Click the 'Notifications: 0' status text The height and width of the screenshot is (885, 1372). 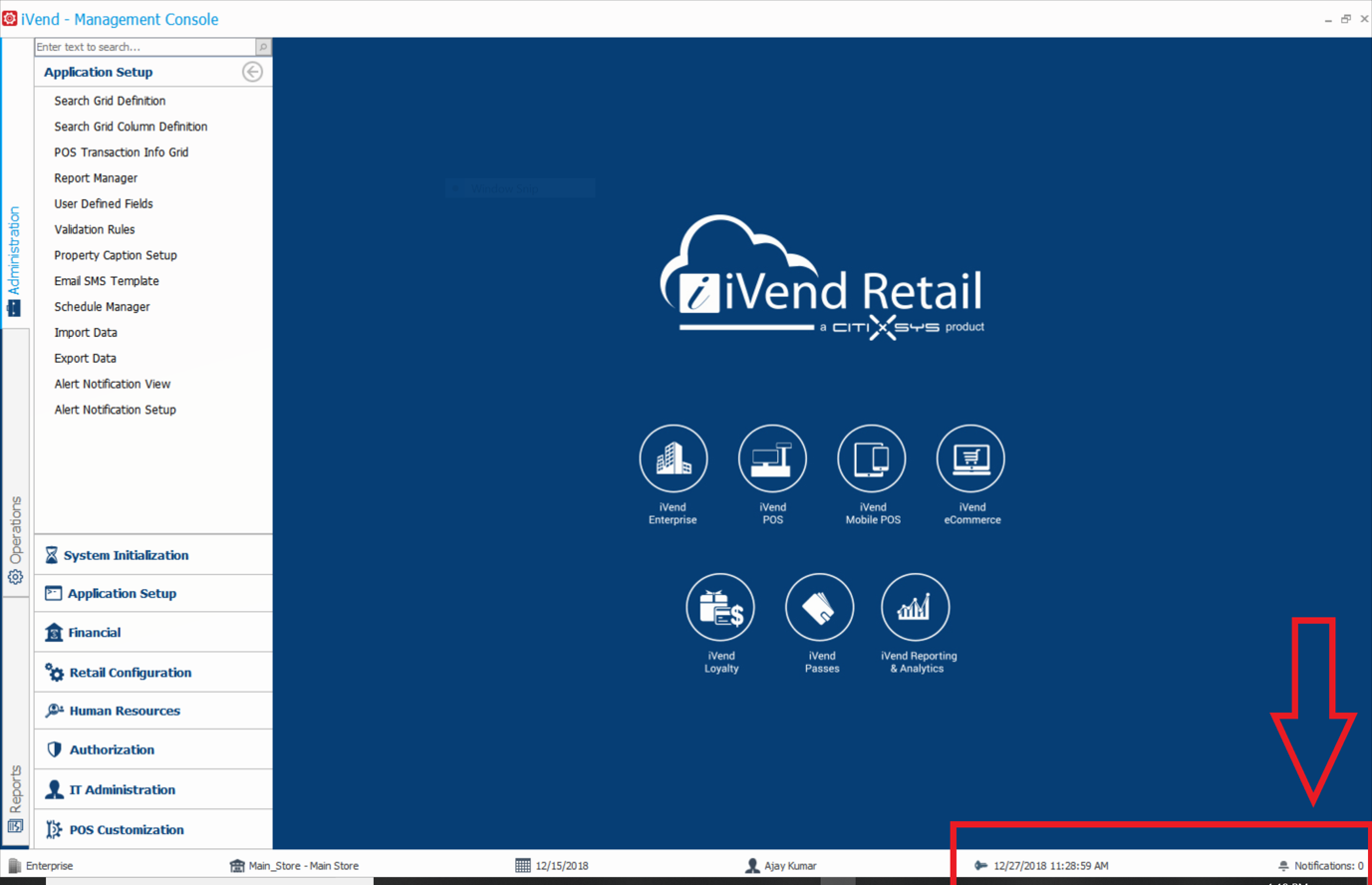(1329, 866)
